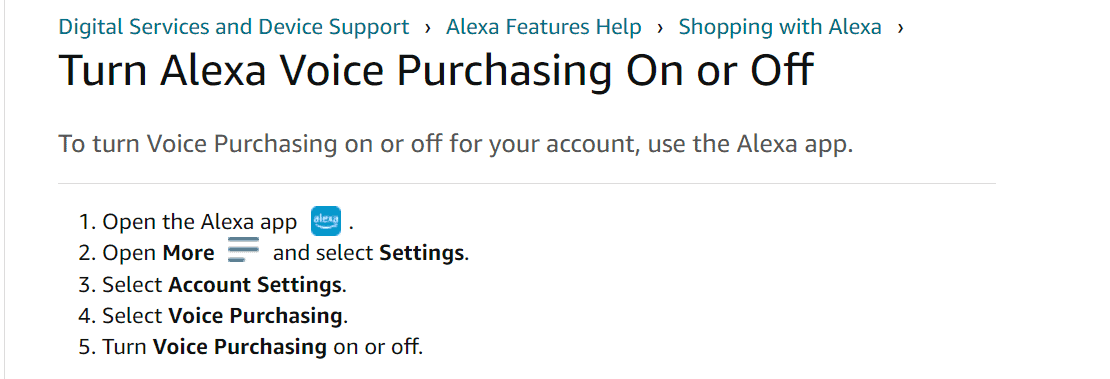Click the blue Alexa app icon
The width and height of the screenshot is (1110, 379).
point(326,221)
